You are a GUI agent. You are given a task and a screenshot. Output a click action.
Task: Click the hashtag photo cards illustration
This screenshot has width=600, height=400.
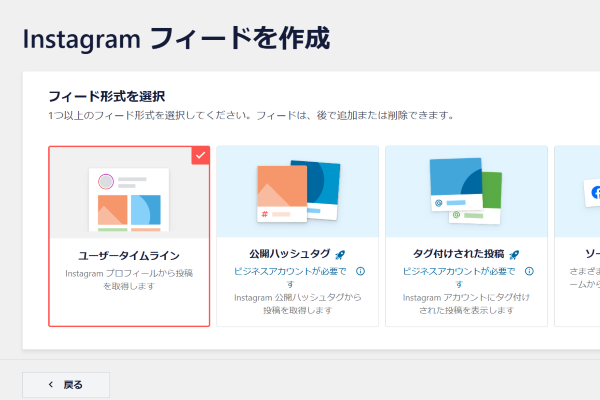(x=298, y=191)
